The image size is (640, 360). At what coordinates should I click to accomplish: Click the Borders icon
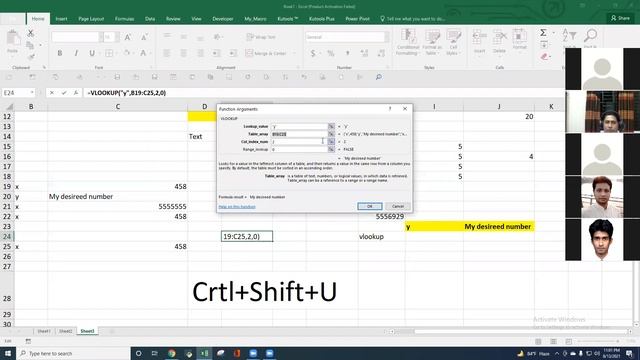(109, 53)
